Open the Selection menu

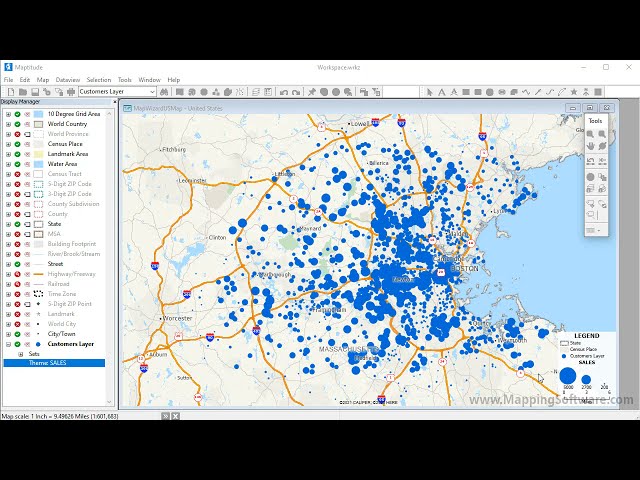click(98, 80)
